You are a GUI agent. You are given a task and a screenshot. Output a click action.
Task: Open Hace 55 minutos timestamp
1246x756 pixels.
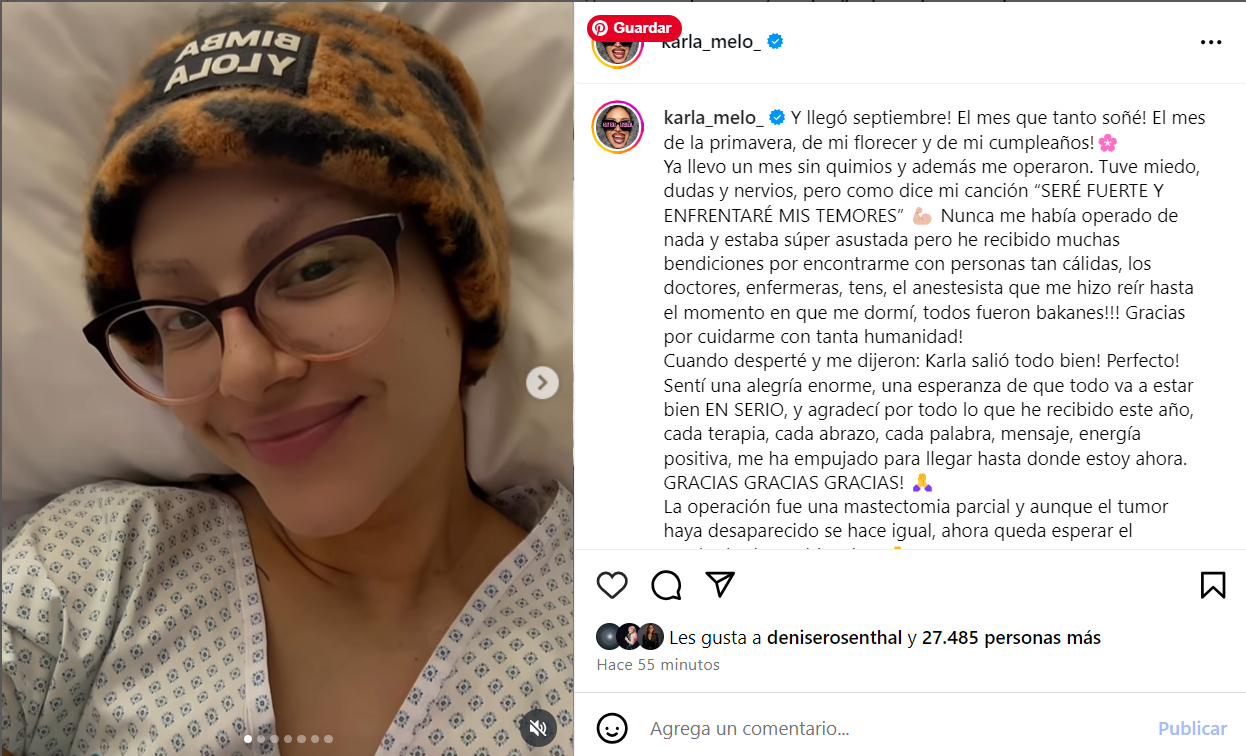point(658,664)
